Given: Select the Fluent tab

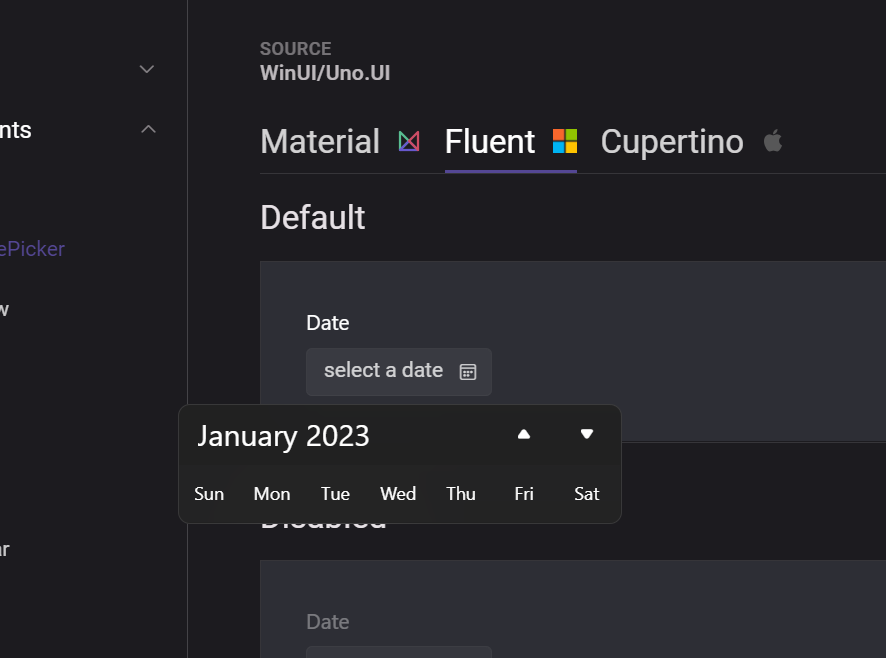Looking at the screenshot, I should 489,141.
